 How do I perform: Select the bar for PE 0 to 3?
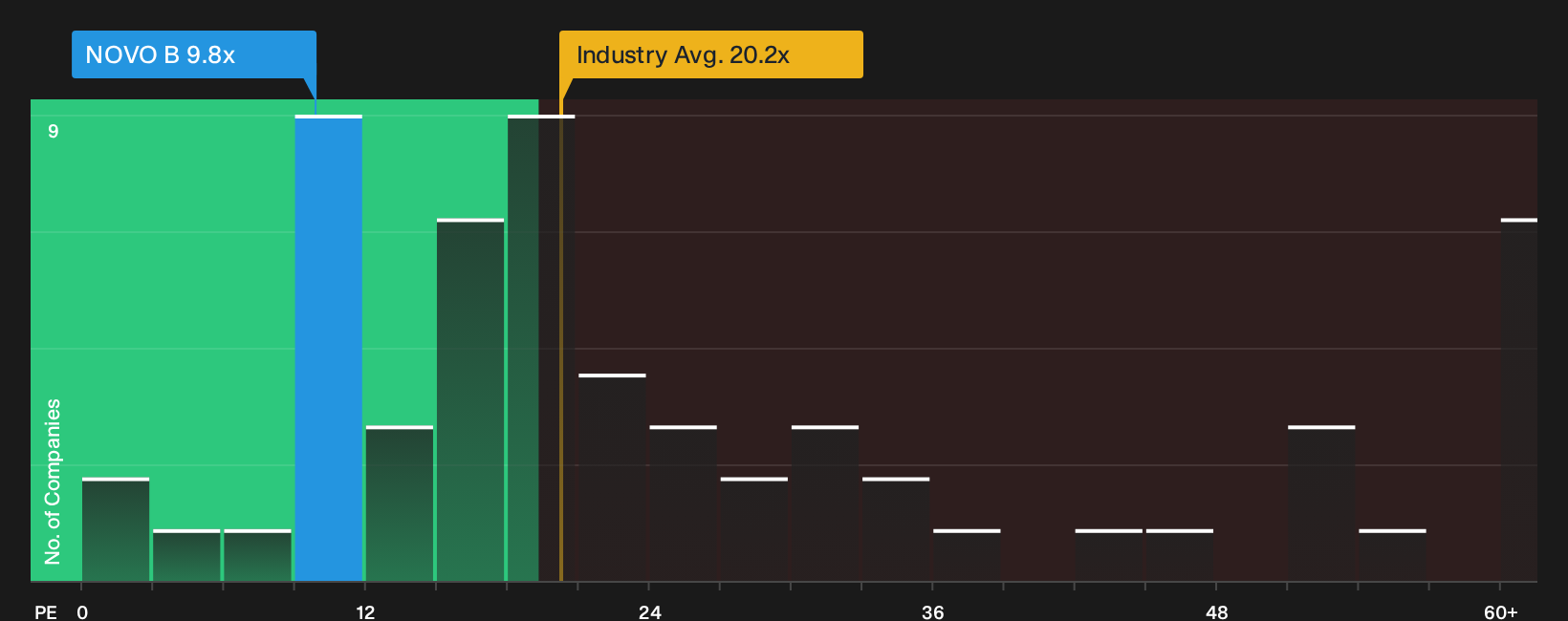116,530
